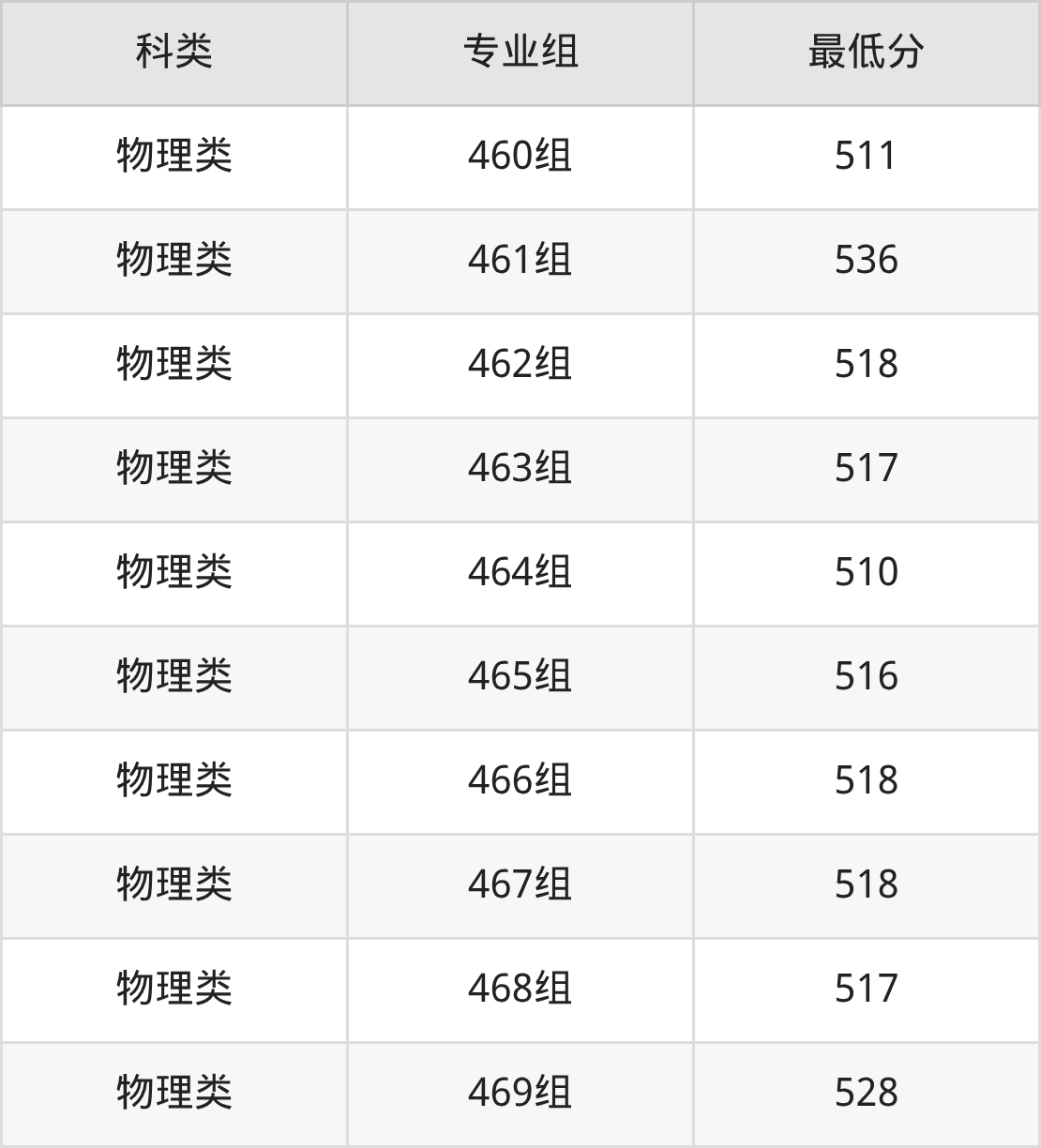Select the 461组 cell
This screenshot has width=1041, height=1148.
[520, 260]
